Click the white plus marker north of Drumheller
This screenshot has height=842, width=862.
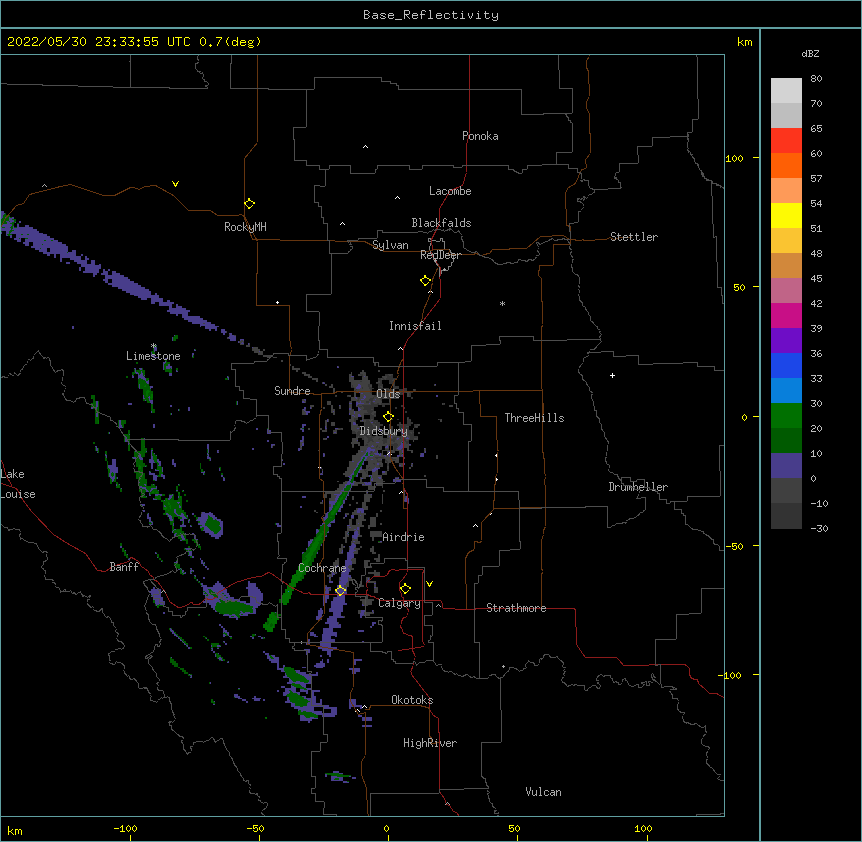(x=612, y=375)
